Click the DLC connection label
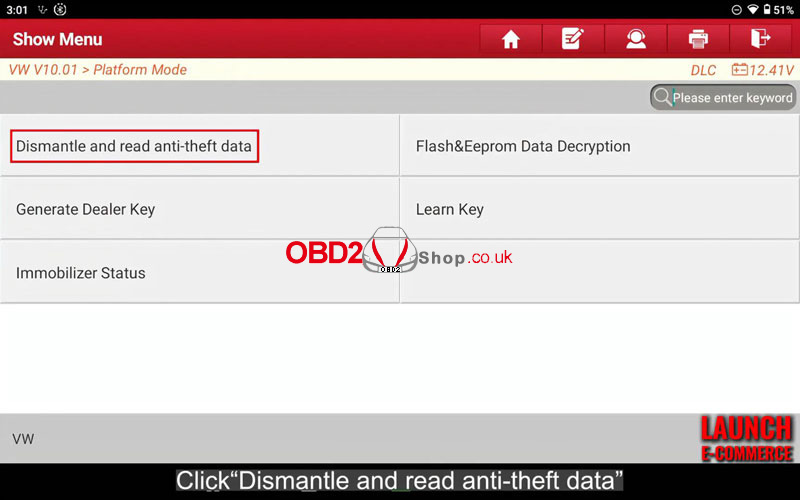800x500 pixels. pyautogui.click(x=703, y=70)
